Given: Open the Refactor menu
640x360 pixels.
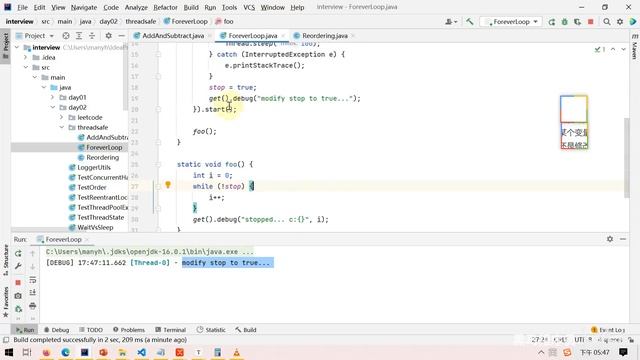Looking at the screenshot, I should [x=165, y=7].
